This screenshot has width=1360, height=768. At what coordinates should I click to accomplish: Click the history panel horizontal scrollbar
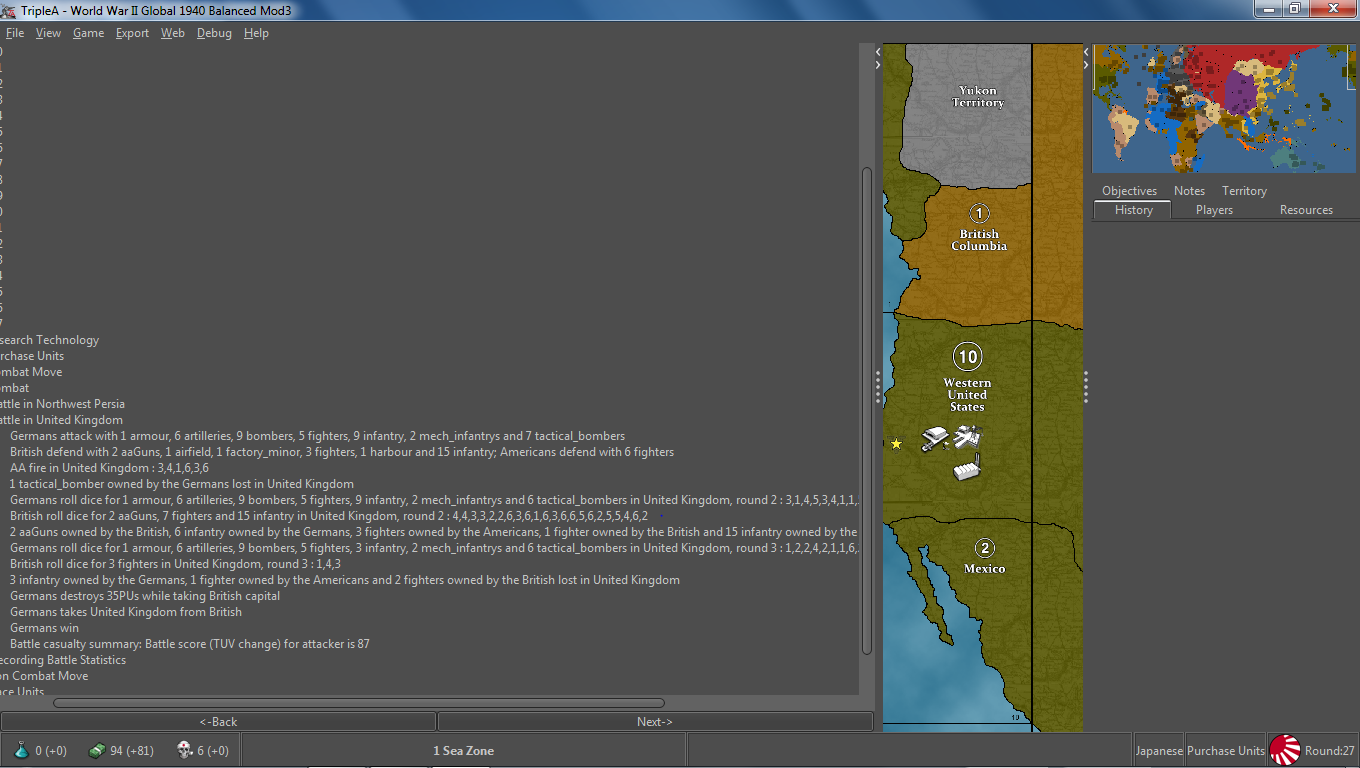[359, 703]
